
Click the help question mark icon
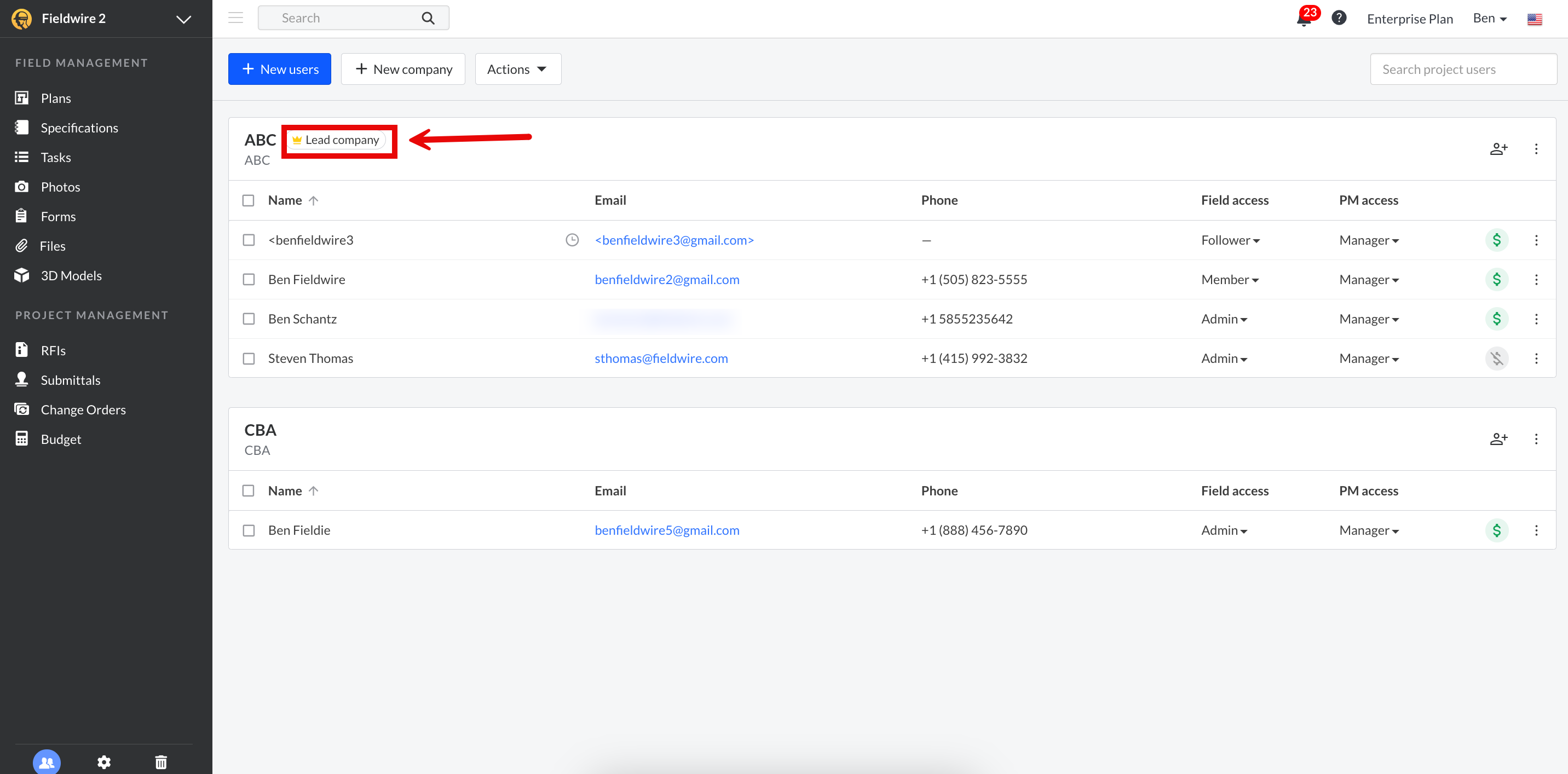(x=1339, y=18)
